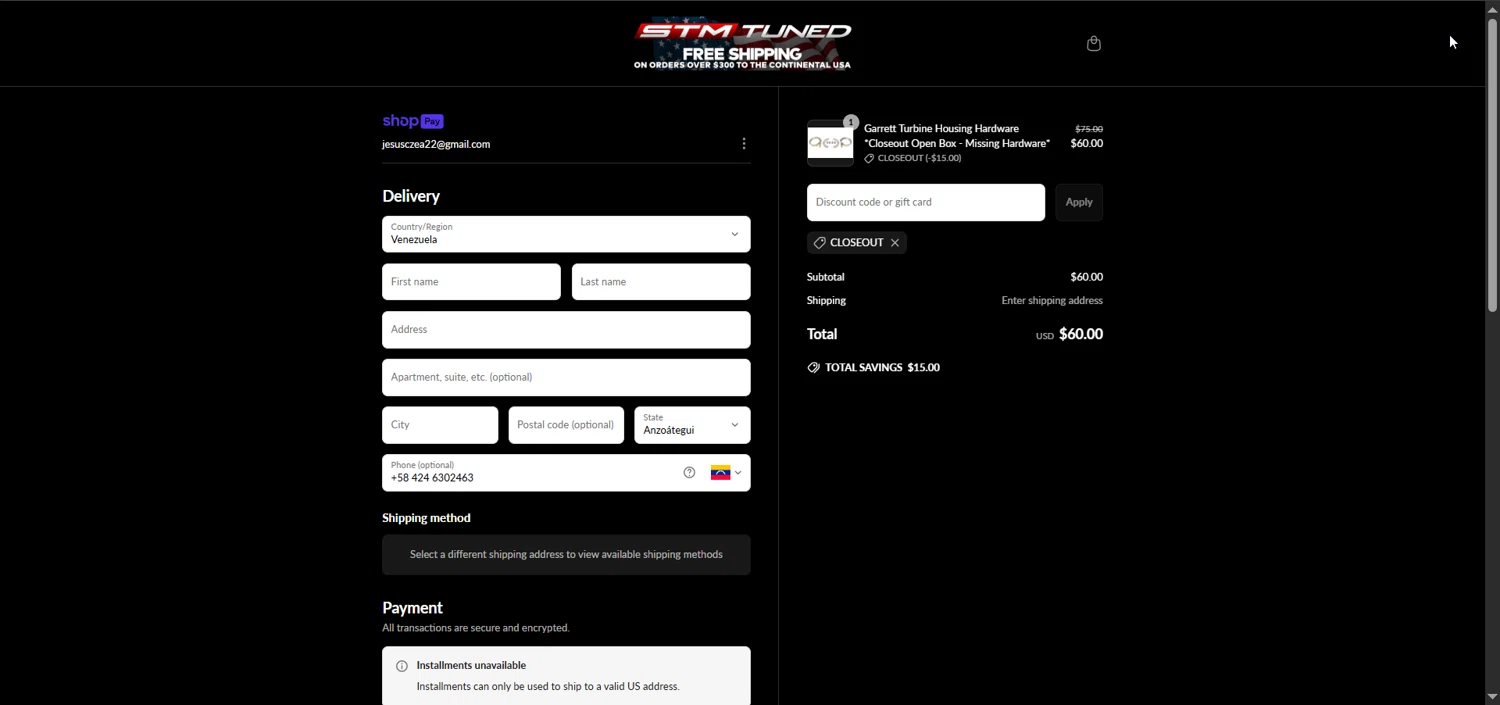1500x705 pixels.
Task: Click the scrollbar up arrow
Action: (x=1492, y=8)
